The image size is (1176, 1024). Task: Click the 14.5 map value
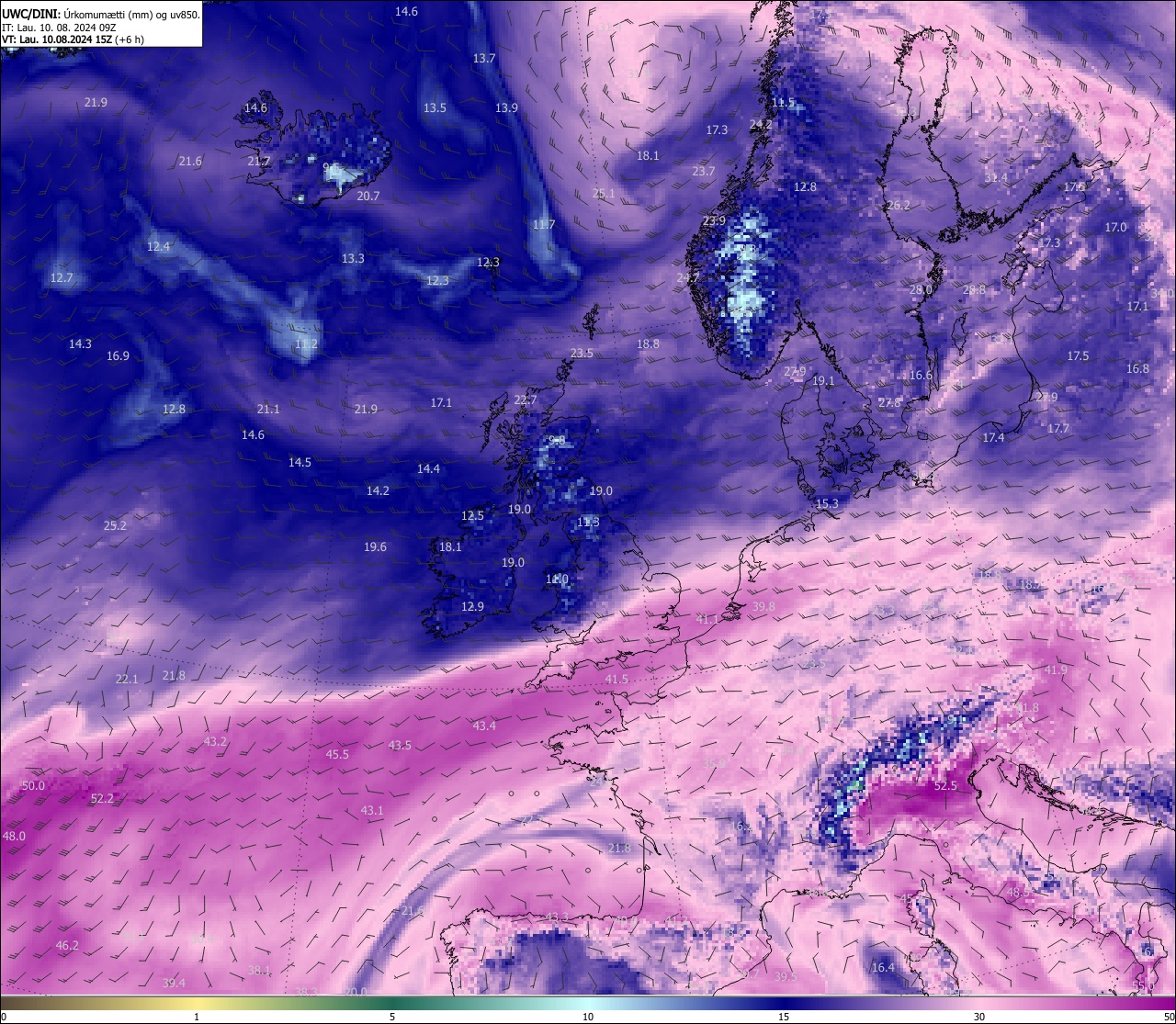click(300, 463)
